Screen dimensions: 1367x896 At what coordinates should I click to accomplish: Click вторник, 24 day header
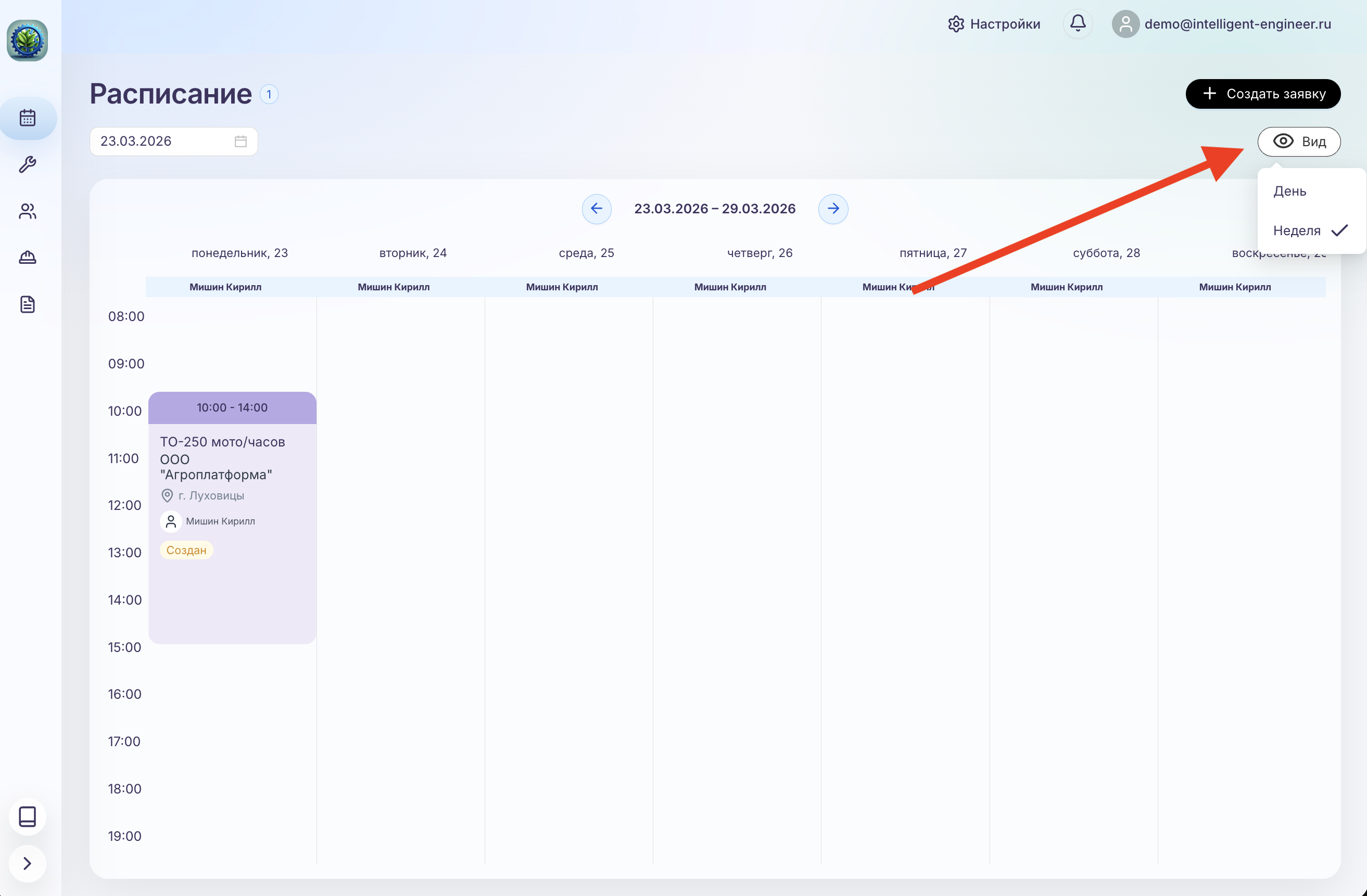[413, 253]
